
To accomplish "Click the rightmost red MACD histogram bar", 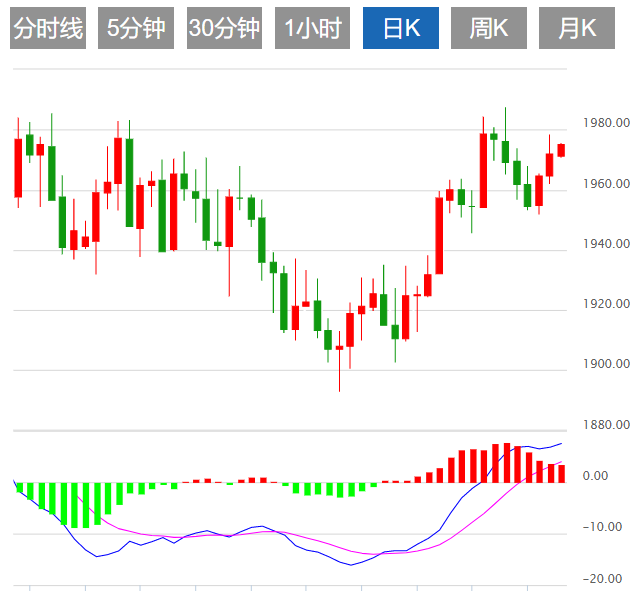I will point(561,474).
